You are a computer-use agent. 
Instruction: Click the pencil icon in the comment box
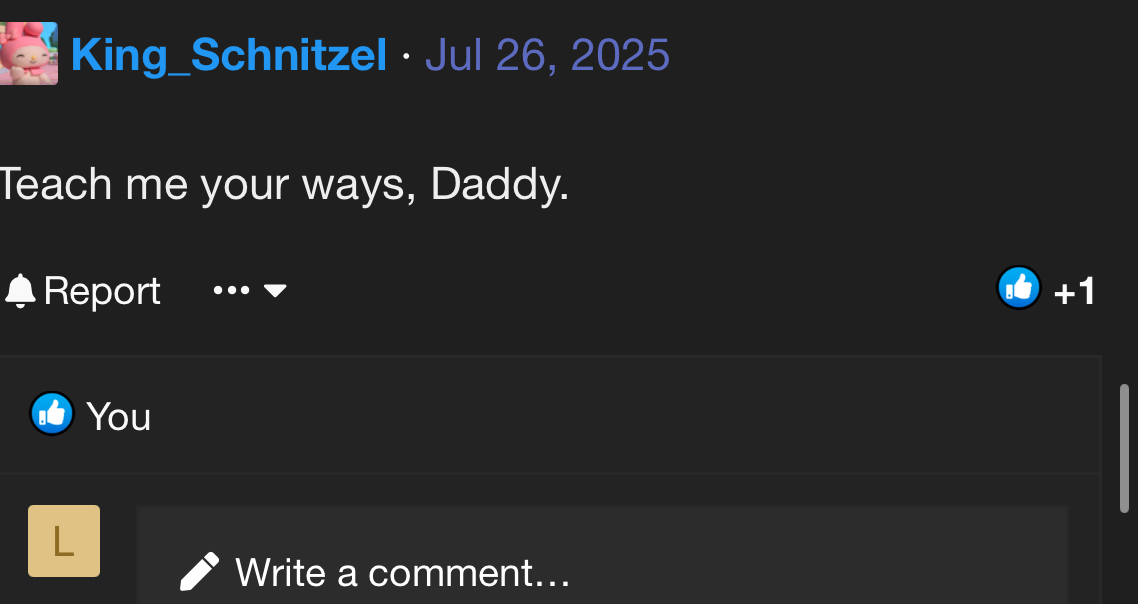[199, 571]
